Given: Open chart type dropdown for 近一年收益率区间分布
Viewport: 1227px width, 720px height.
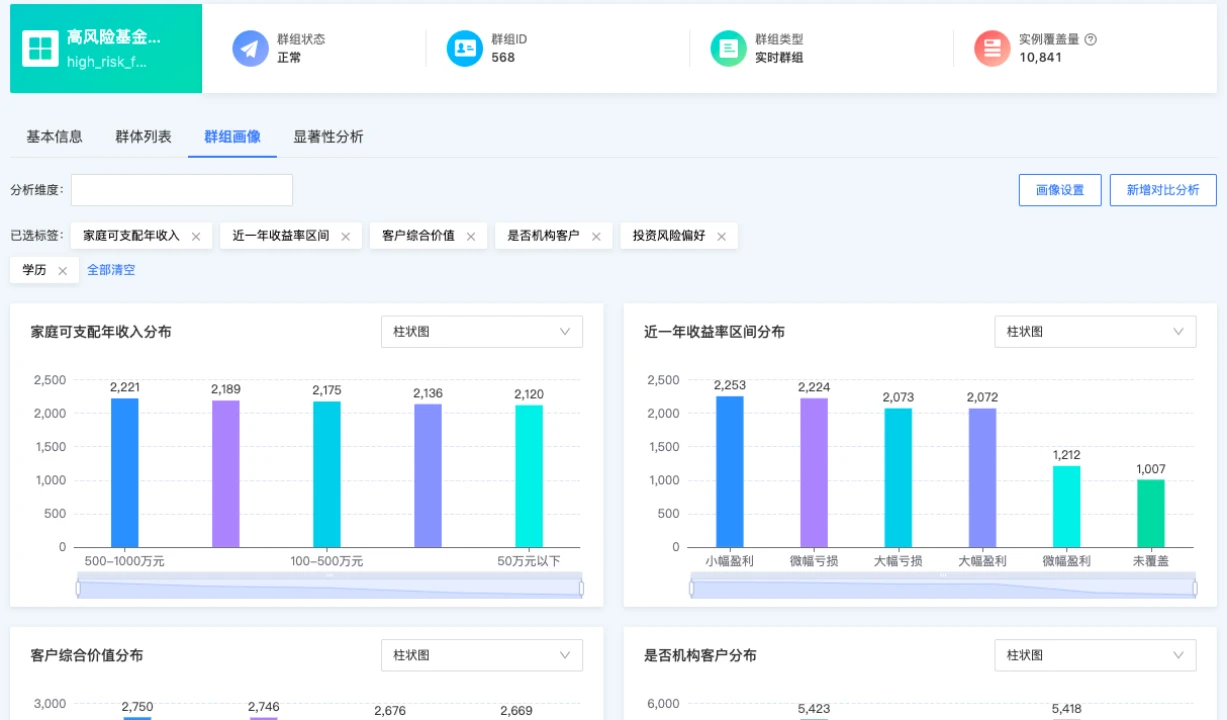Looking at the screenshot, I should (1095, 332).
